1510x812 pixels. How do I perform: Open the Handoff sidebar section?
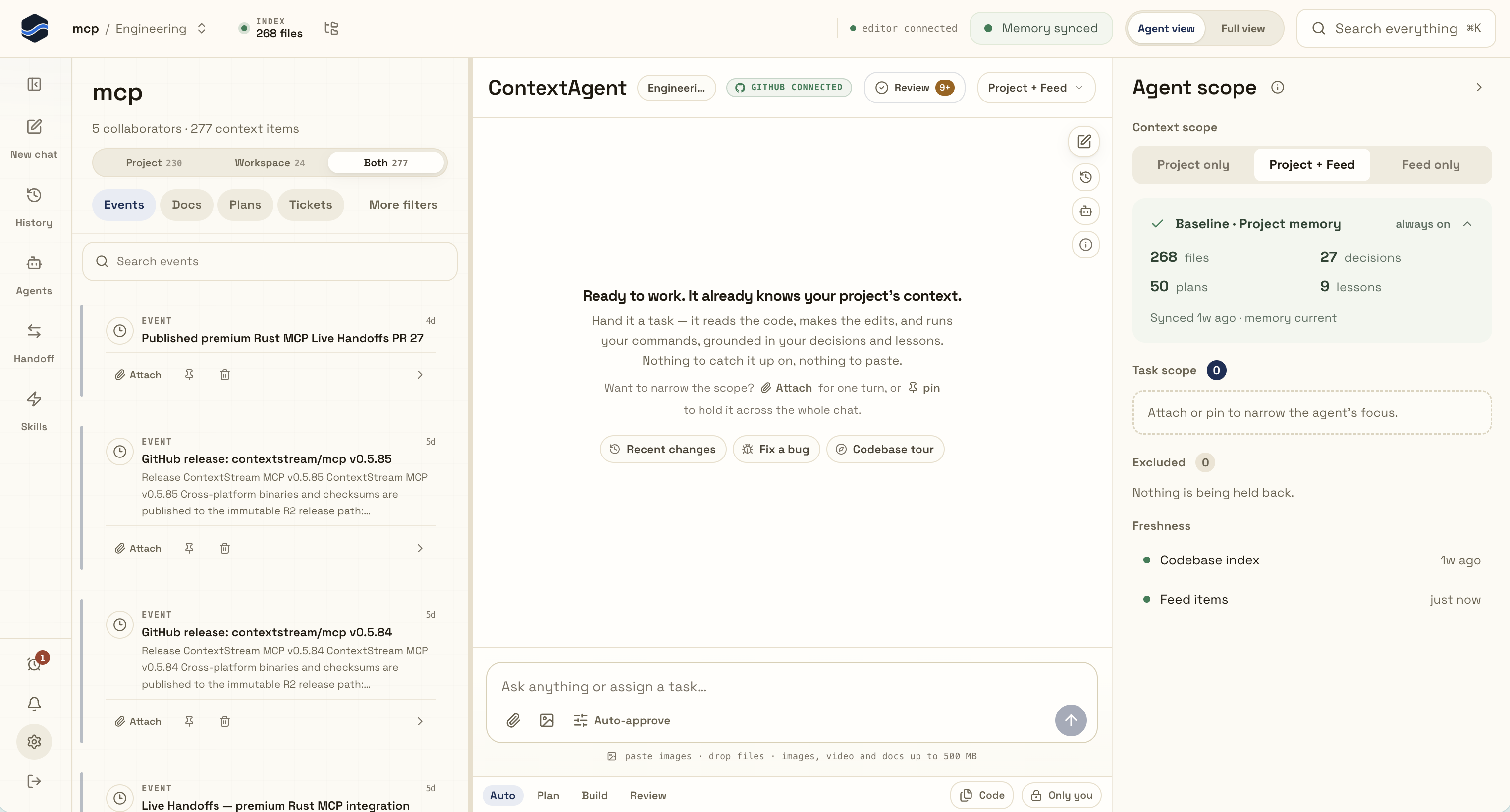[x=34, y=343]
